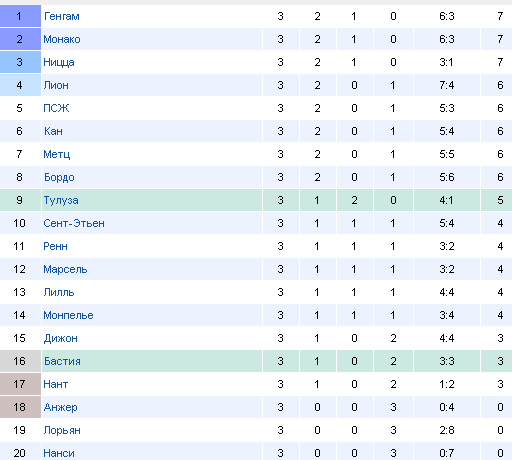Select the Бордо team link
Screen dimensions: 512x460
coord(59,177)
